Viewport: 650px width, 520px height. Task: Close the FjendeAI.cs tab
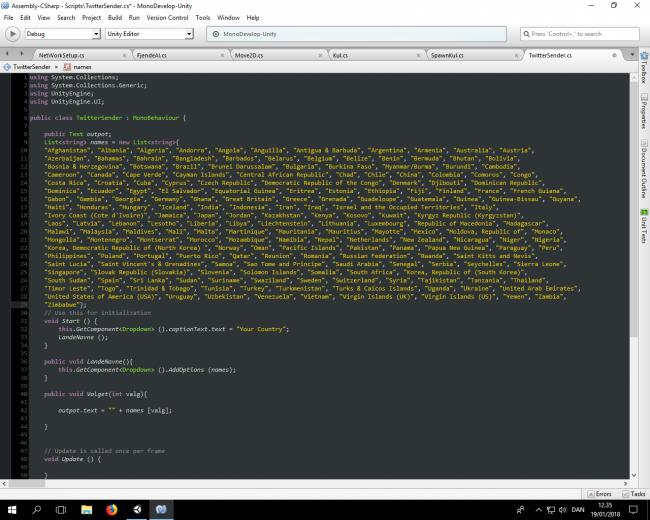[222, 55]
